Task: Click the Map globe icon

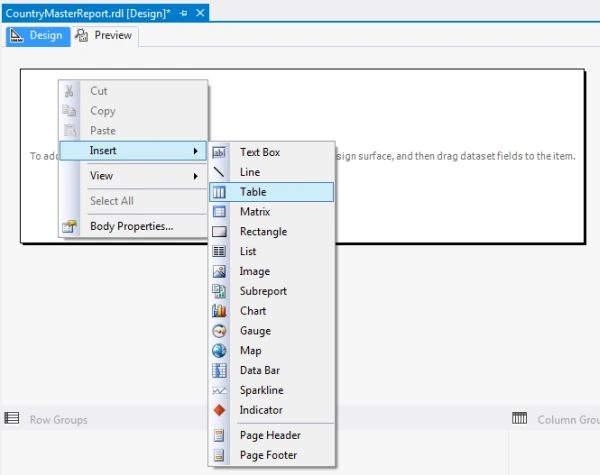Action: (219, 351)
